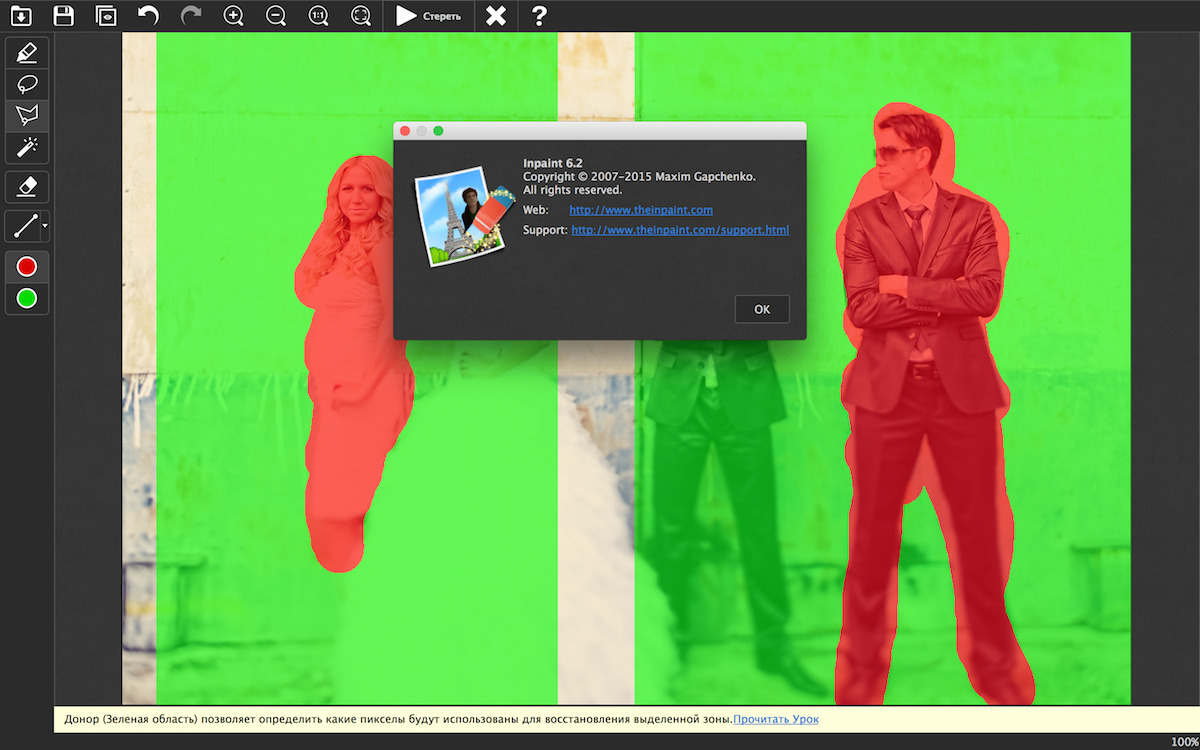Set zoom to actual size 1:1
The width and height of the screenshot is (1200, 750).
[318, 15]
